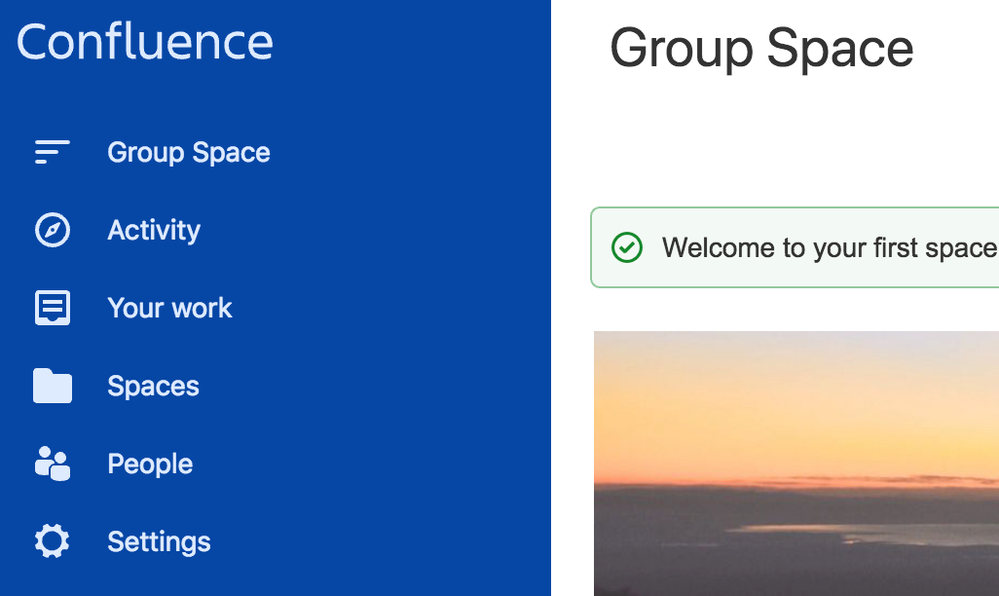999x596 pixels.
Task: Click the Welcome to your first space message
Action: [x=830, y=247]
